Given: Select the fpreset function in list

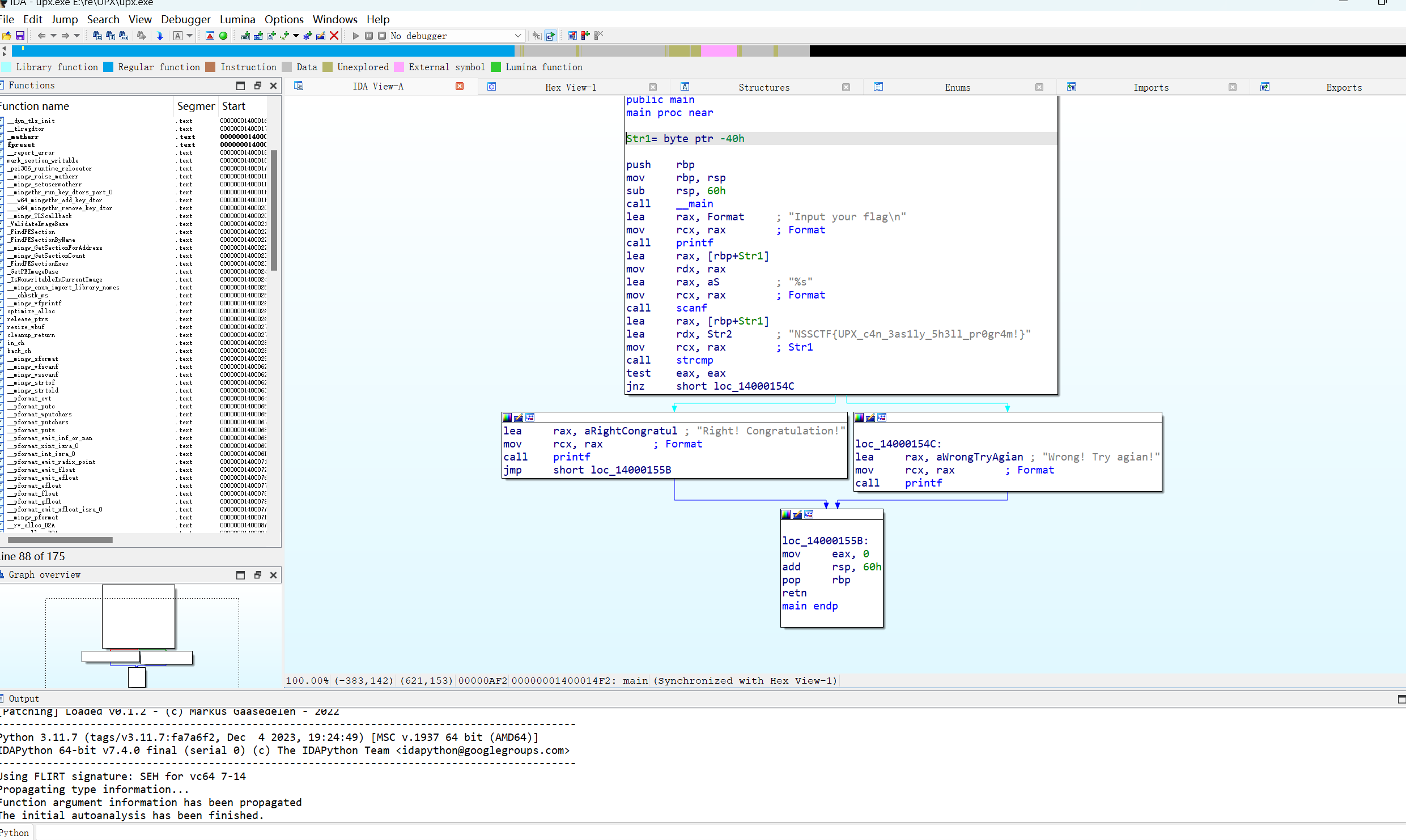Looking at the screenshot, I should (22, 144).
